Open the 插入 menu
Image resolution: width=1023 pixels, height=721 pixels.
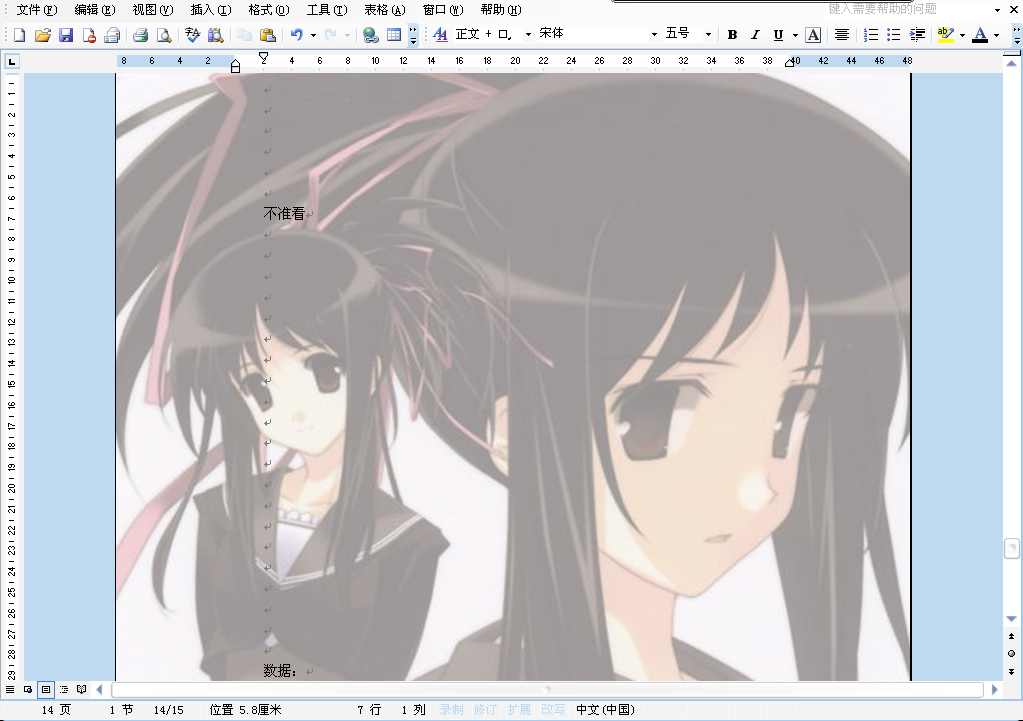point(211,10)
